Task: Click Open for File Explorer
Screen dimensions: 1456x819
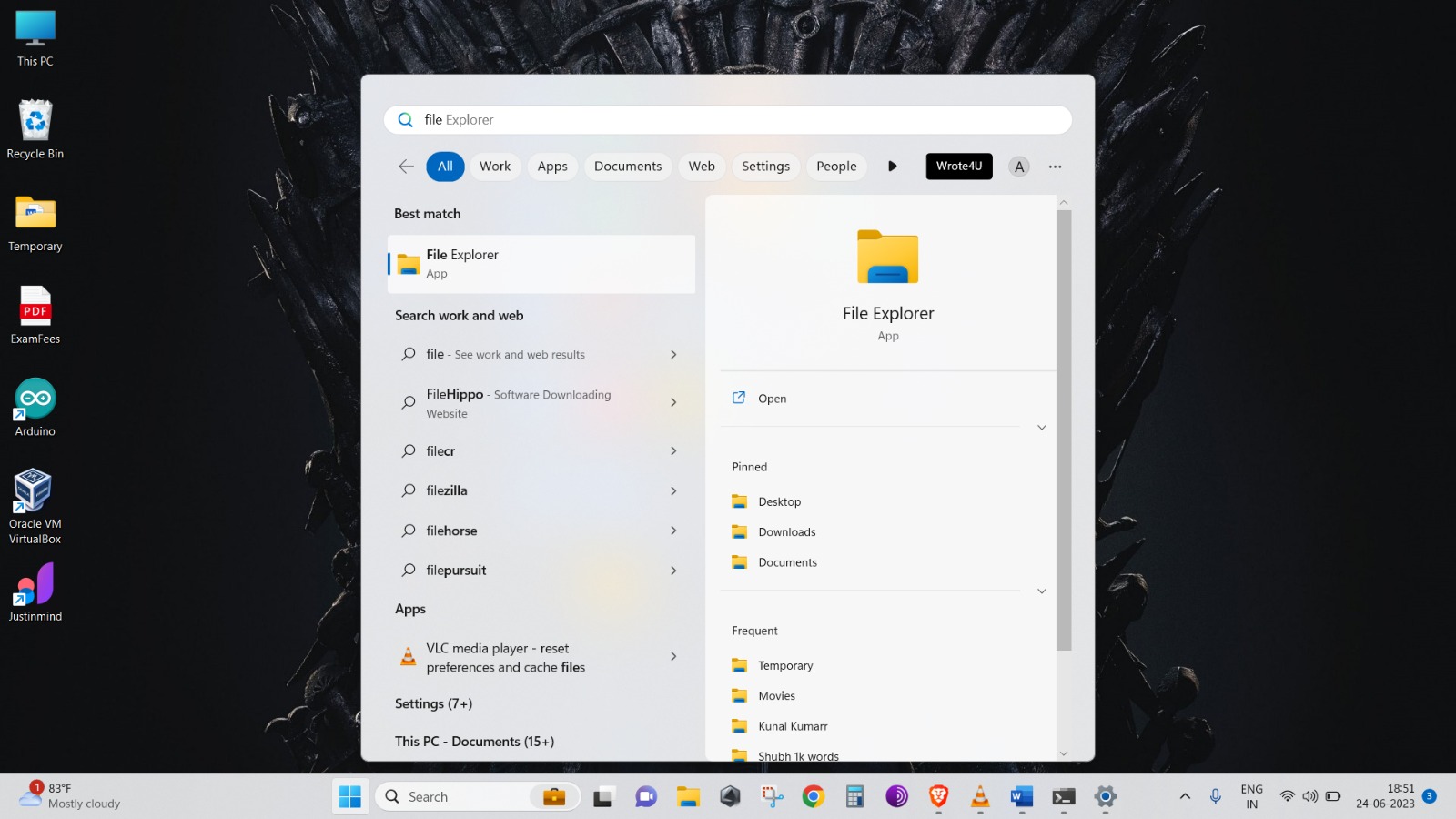Action: pyautogui.click(x=772, y=399)
